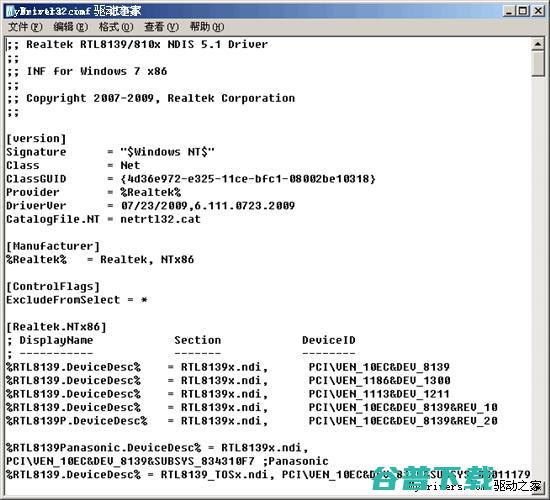The image size is (550, 500).
Task: Click '%RTL8139Panasonic.DeviceDesc%' entry
Action: tap(104, 448)
